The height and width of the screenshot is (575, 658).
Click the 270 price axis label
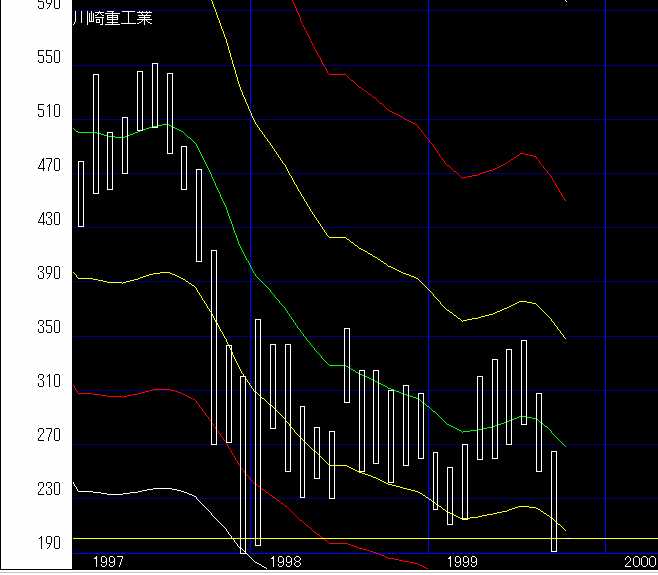pyautogui.click(x=48, y=436)
